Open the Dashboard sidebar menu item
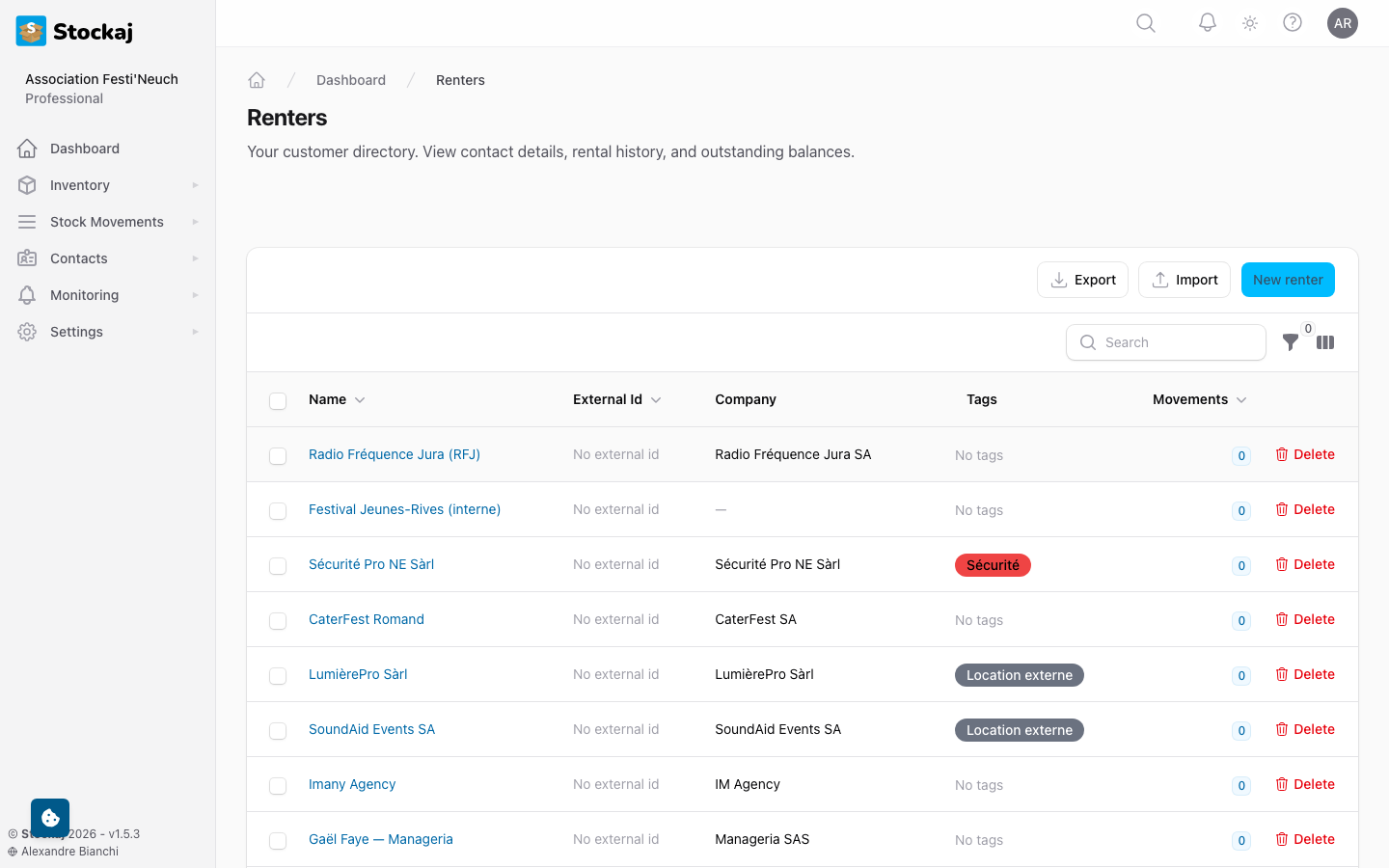Image resolution: width=1389 pixels, height=868 pixels. tap(108, 149)
